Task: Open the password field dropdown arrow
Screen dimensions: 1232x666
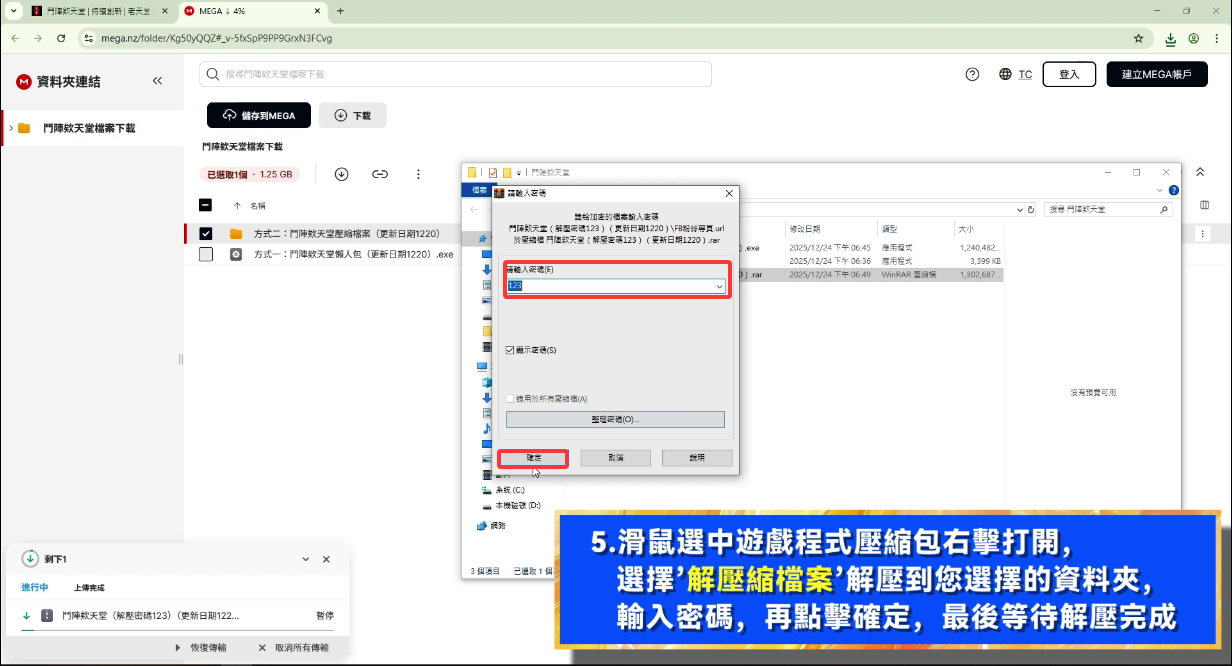Action: pyautogui.click(x=719, y=286)
